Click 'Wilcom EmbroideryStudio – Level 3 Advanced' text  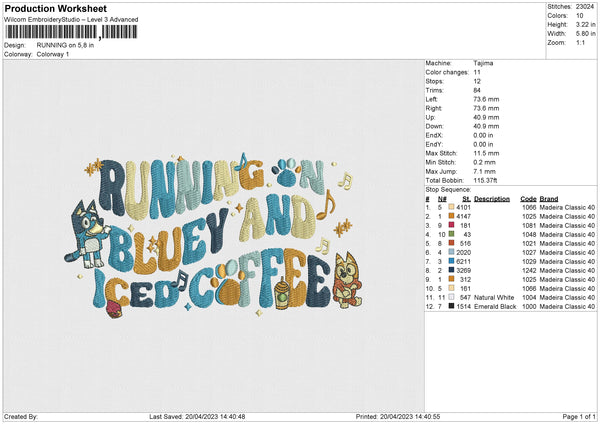pos(71,20)
